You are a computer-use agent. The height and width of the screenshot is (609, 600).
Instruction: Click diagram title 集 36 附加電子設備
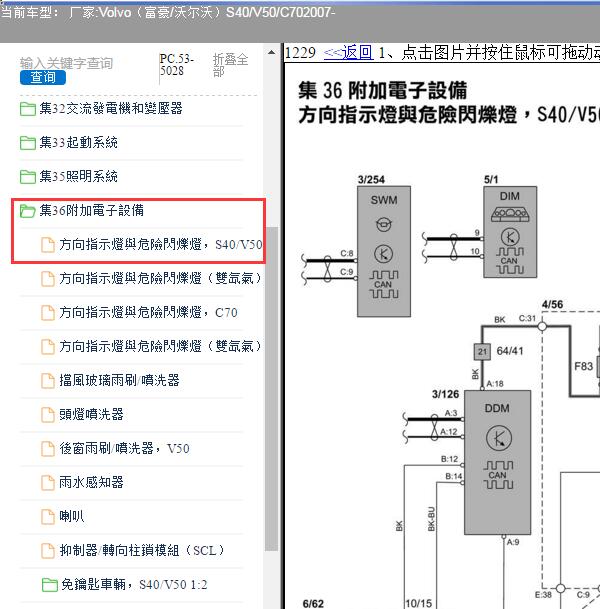coord(383,90)
